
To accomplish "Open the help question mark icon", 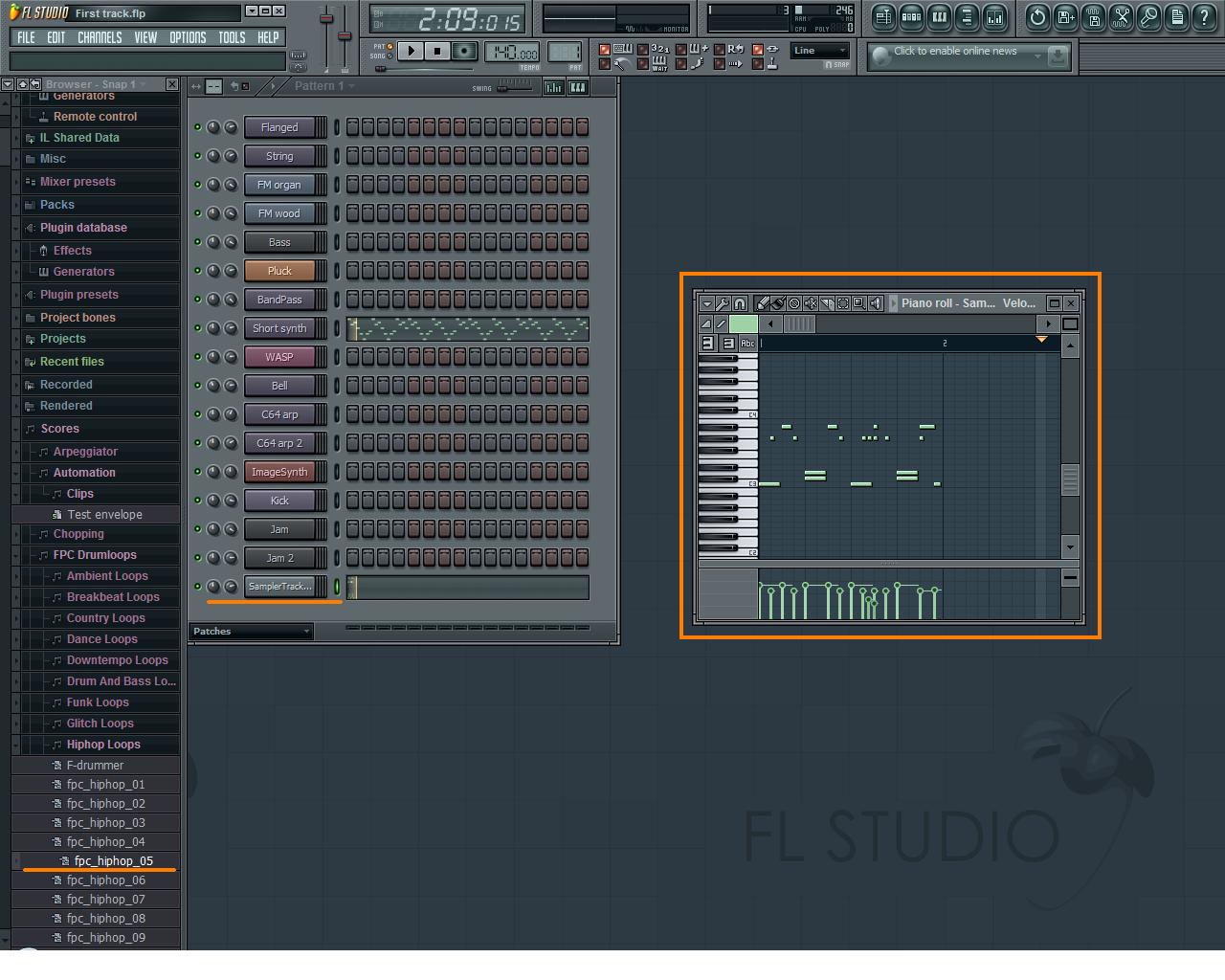I will [x=1205, y=16].
